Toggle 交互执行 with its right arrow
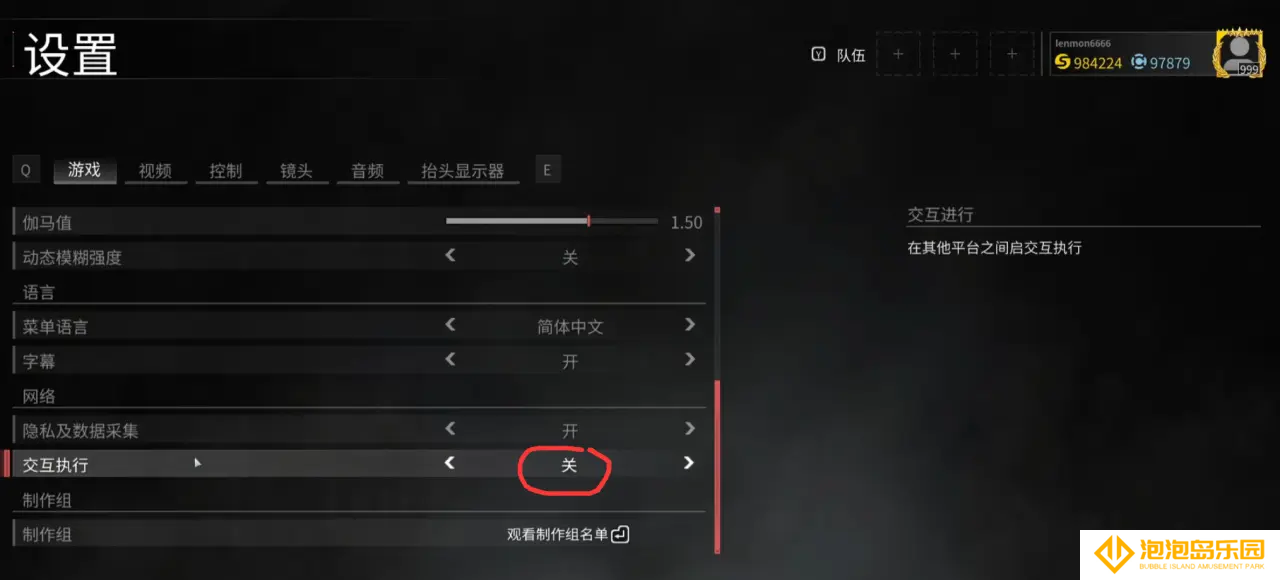 click(x=689, y=463)
